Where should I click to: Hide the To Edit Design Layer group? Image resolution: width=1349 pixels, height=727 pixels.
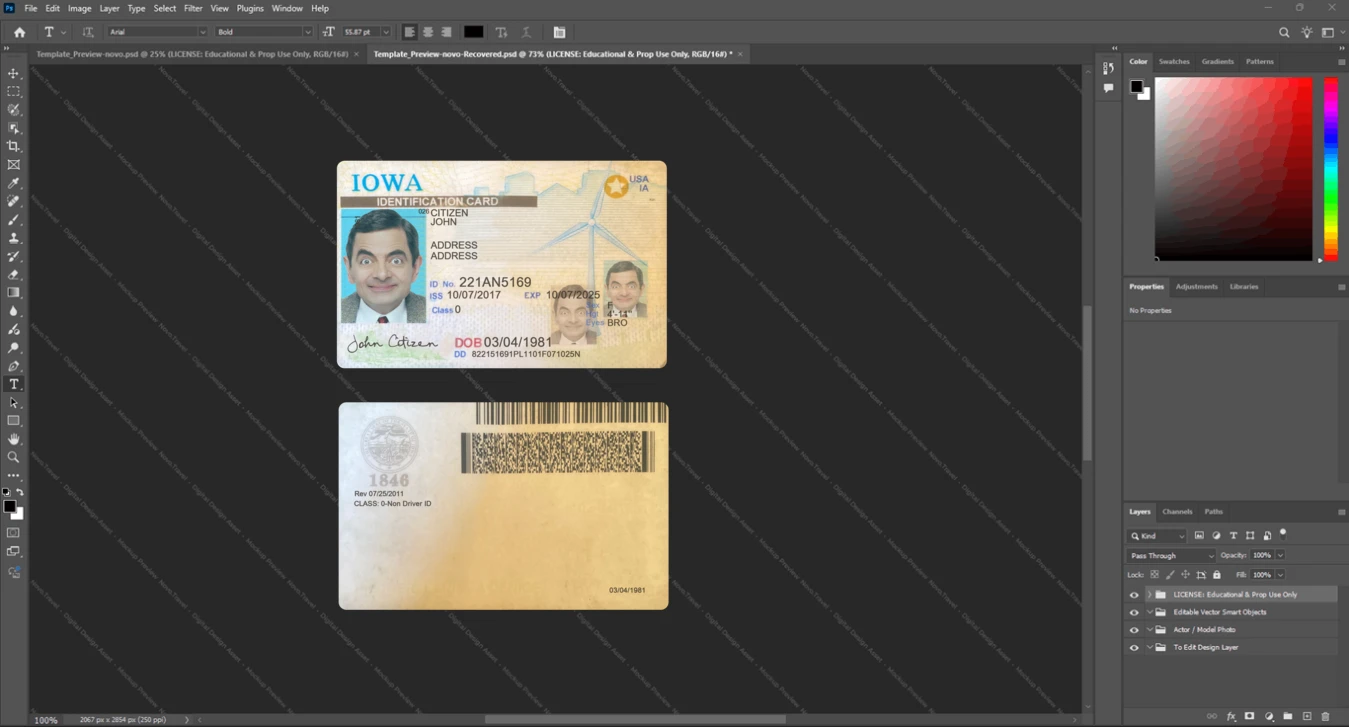point(1134,648)
